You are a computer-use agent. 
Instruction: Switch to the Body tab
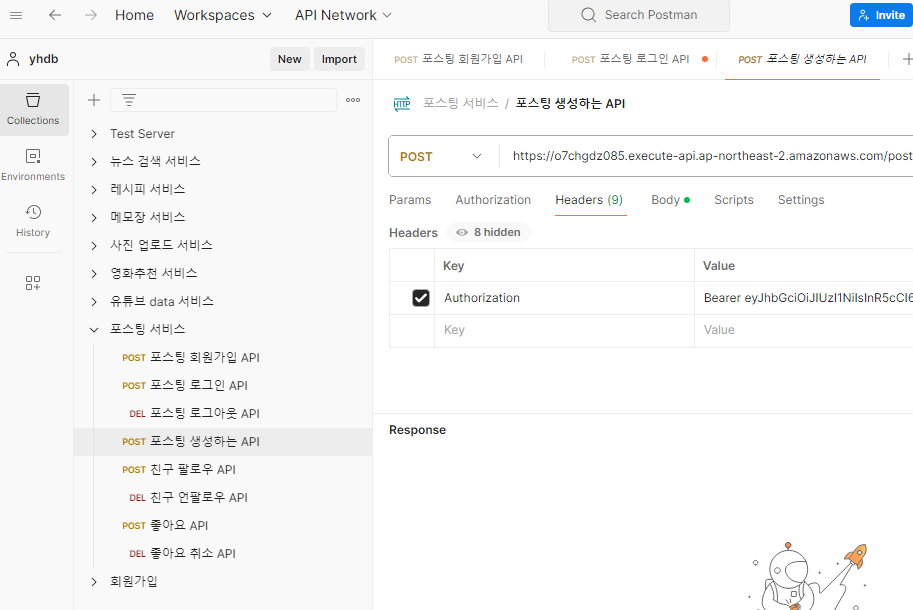tap(670, 200)
